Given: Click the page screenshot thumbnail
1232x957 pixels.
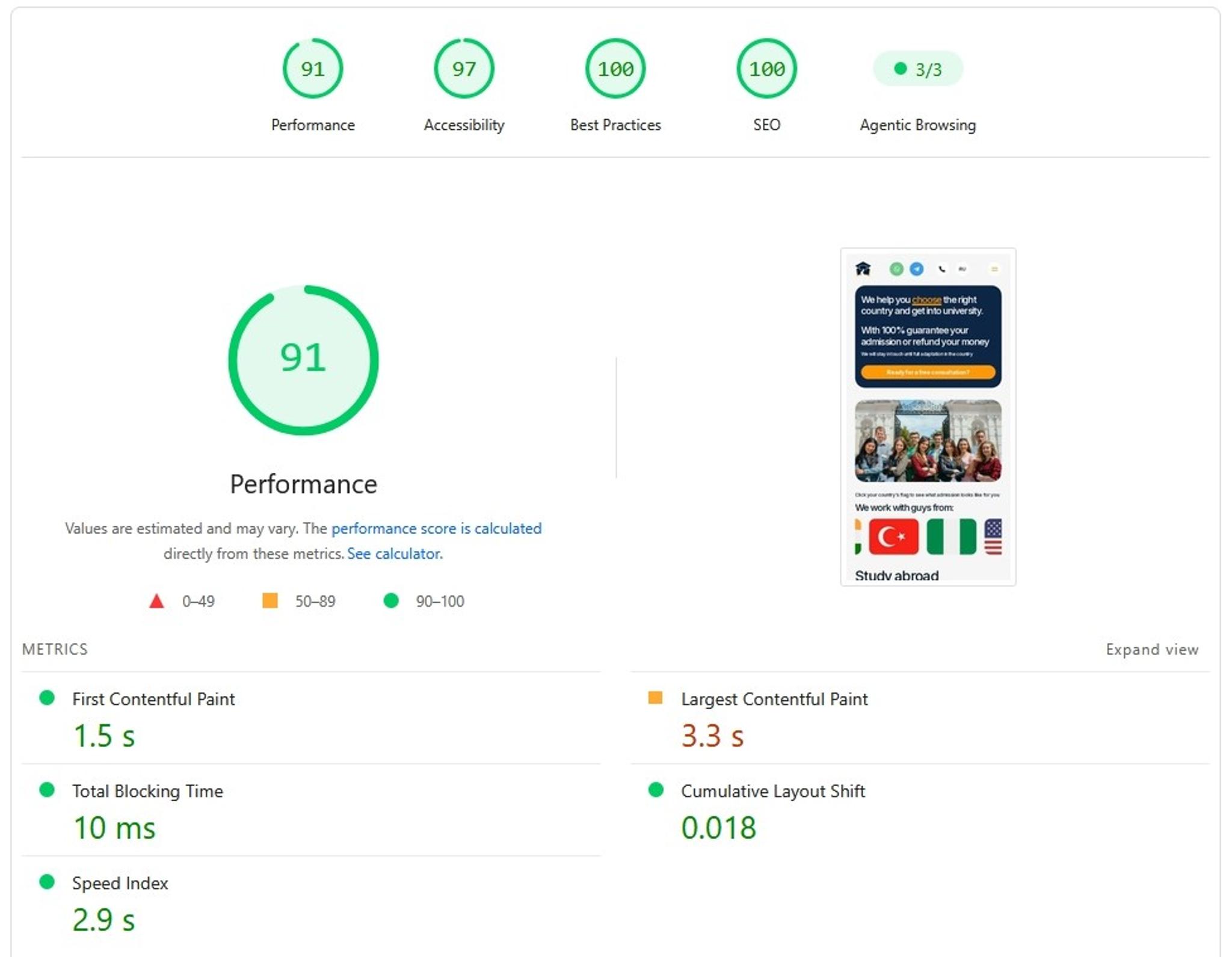Looking at the screenshot, I should pos(928,417).
